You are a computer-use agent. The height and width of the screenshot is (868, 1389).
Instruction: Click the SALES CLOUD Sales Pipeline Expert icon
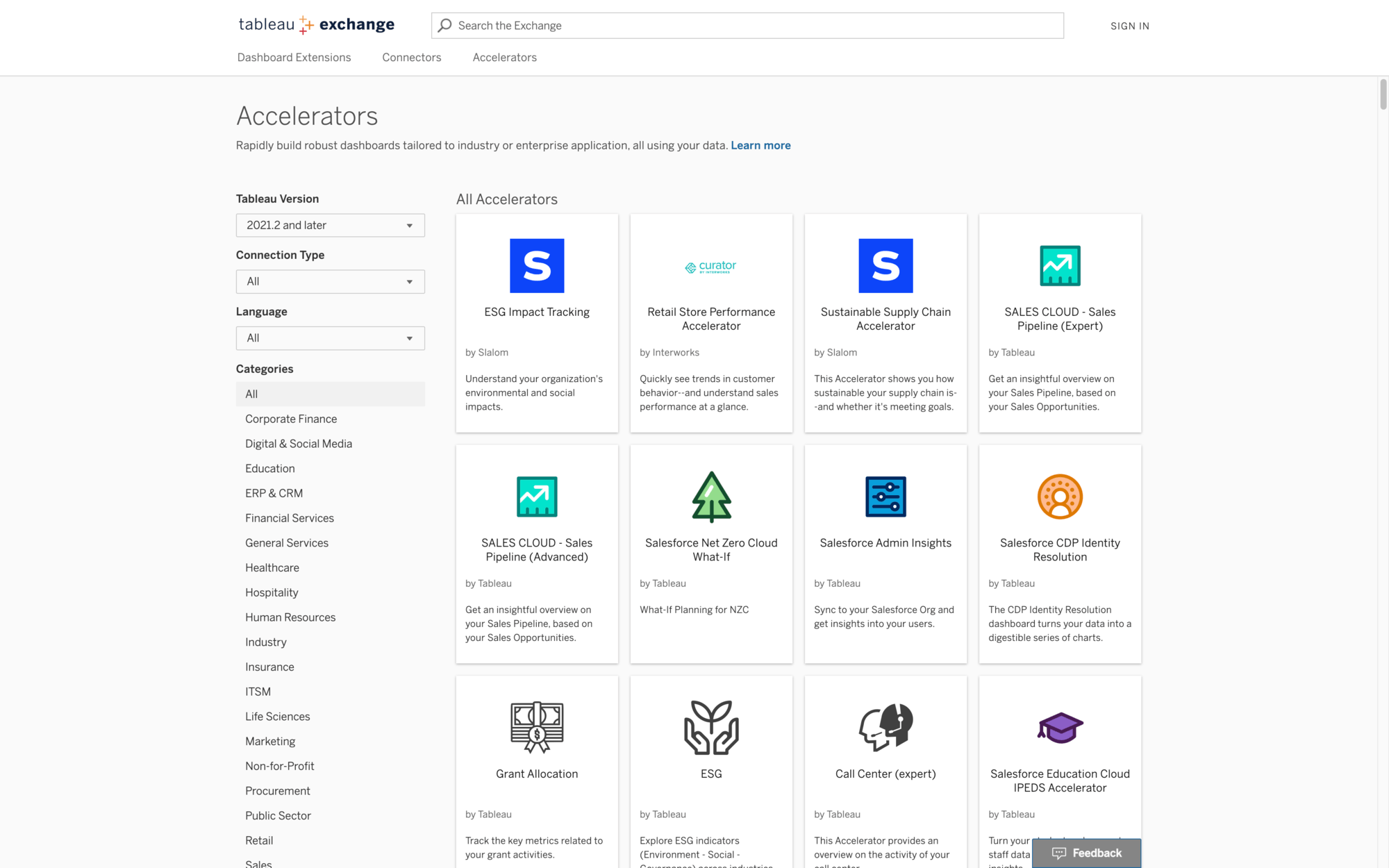(x=1060, y=265)
